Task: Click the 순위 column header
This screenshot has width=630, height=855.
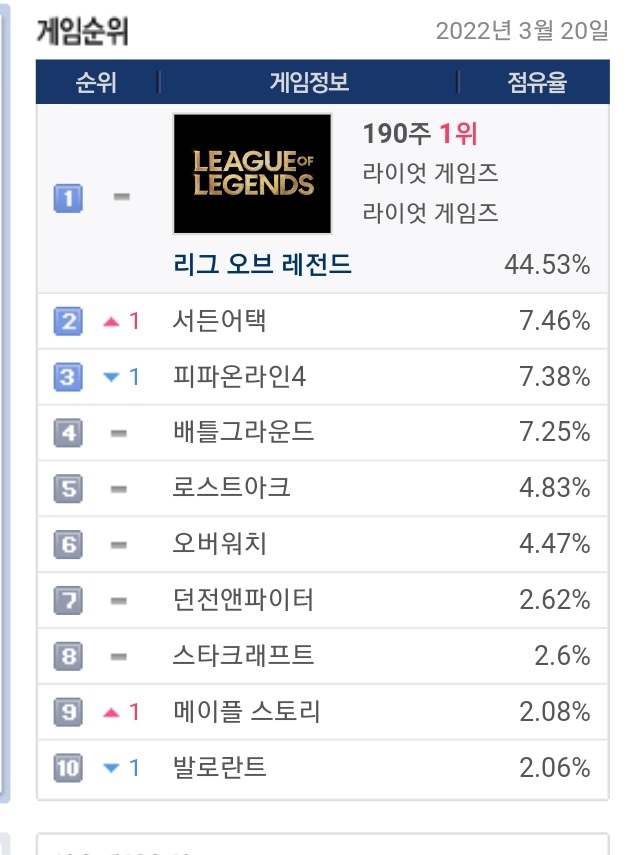Action: click(96, 83)
